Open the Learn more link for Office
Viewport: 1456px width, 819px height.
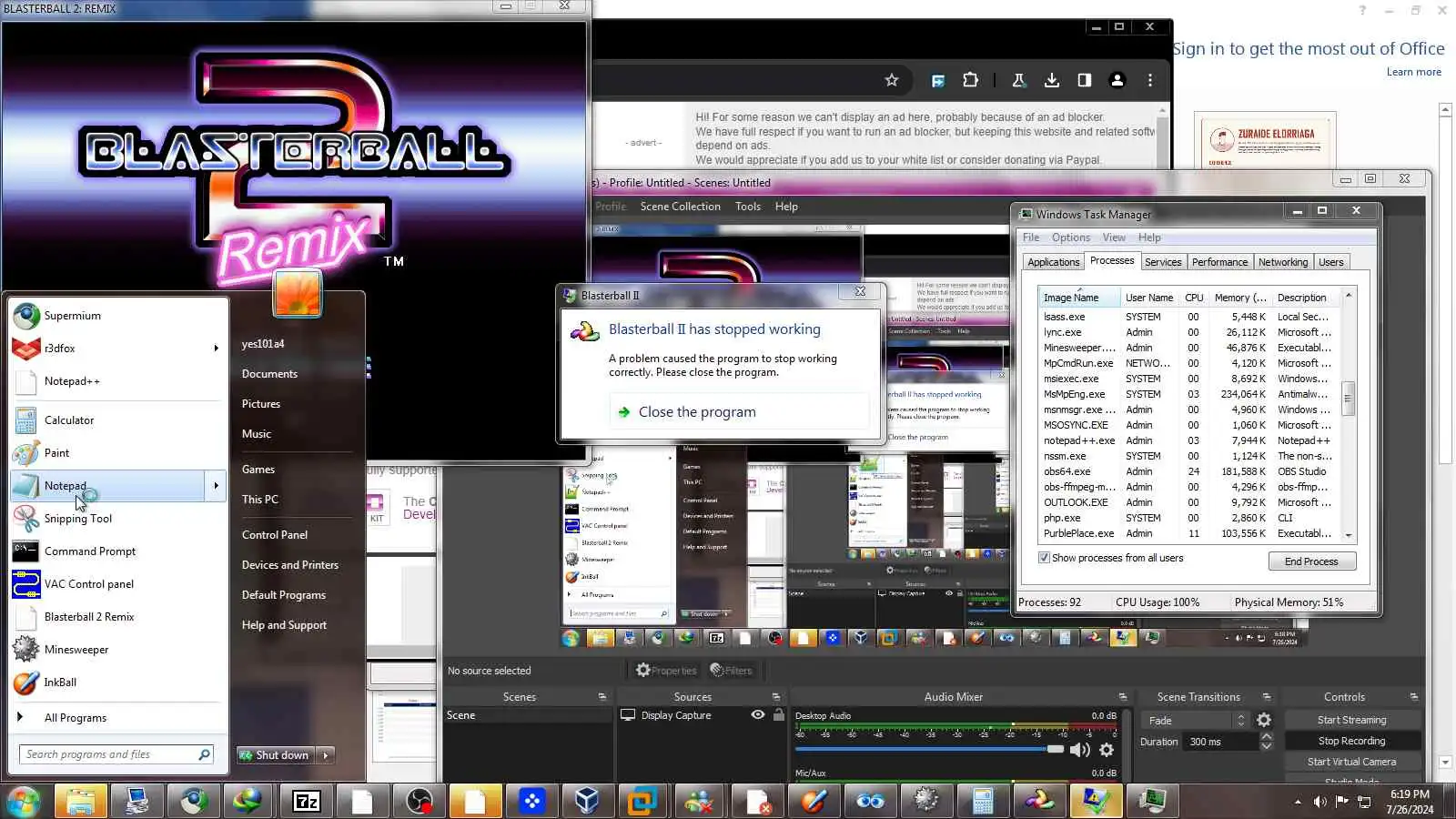[x=1413, y=72]
